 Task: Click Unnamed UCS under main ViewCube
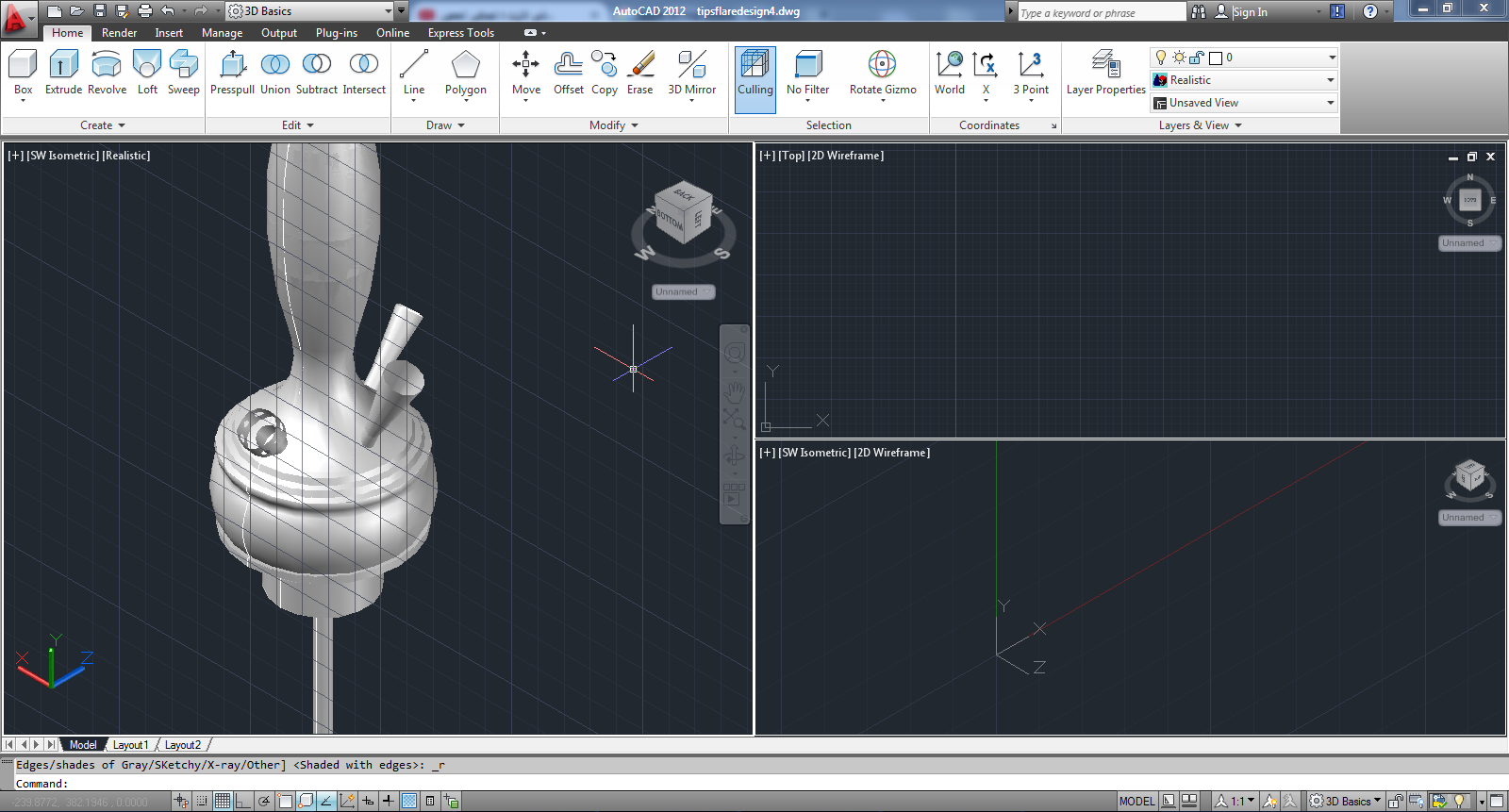coord(683,292)
